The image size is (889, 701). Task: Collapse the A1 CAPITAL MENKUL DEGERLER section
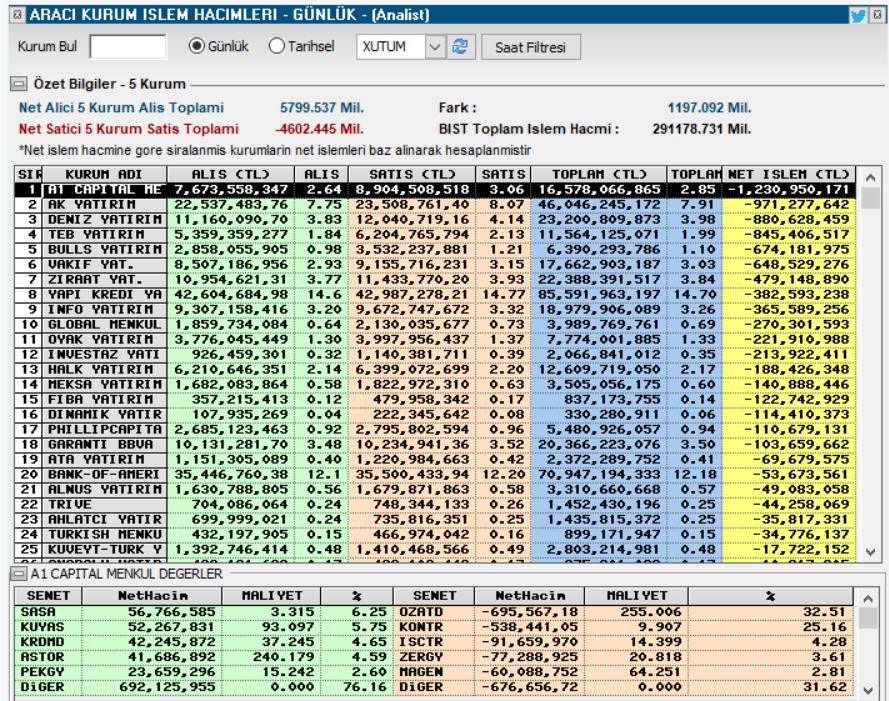[x=19, y=574]
